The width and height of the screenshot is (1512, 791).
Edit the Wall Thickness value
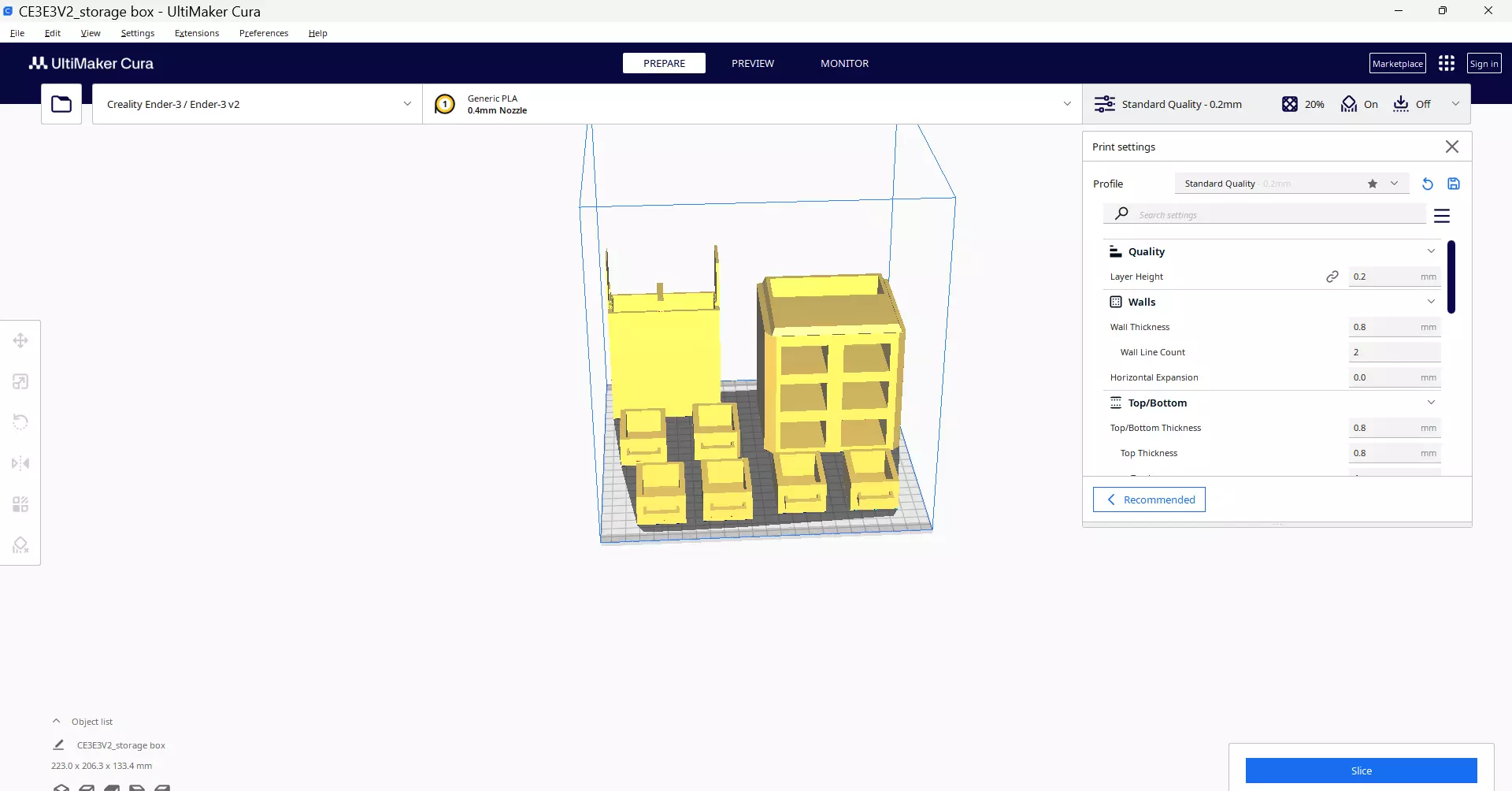pyautogui.click(x=1395, y=327)
